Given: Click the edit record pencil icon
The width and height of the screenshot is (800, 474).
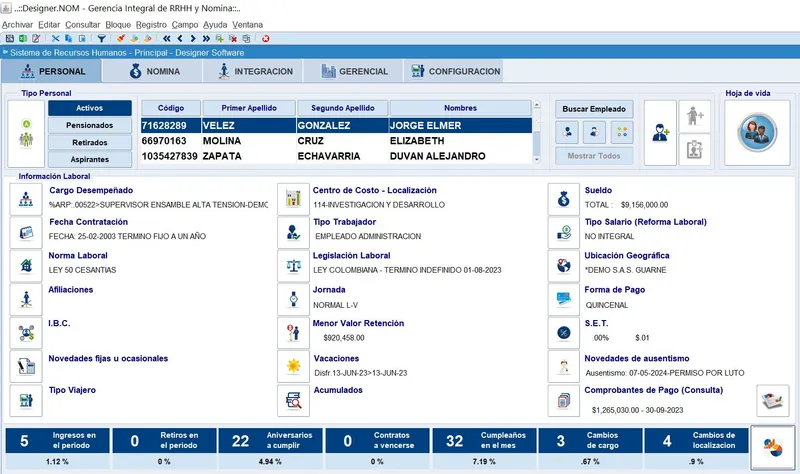Looking at the screenshot, I should 36,38.
